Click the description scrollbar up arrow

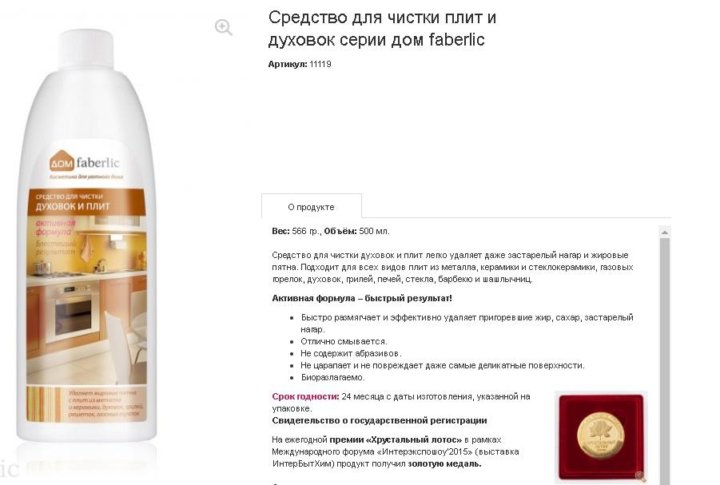click(664, 232)
